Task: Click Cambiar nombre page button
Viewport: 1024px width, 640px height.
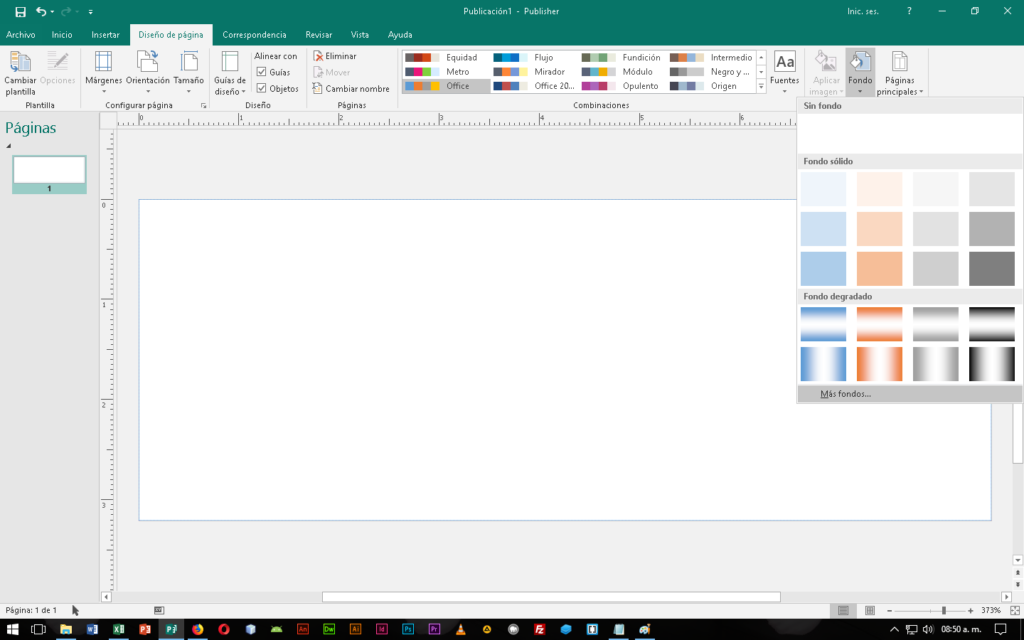Action: click(x=351, y=88)
